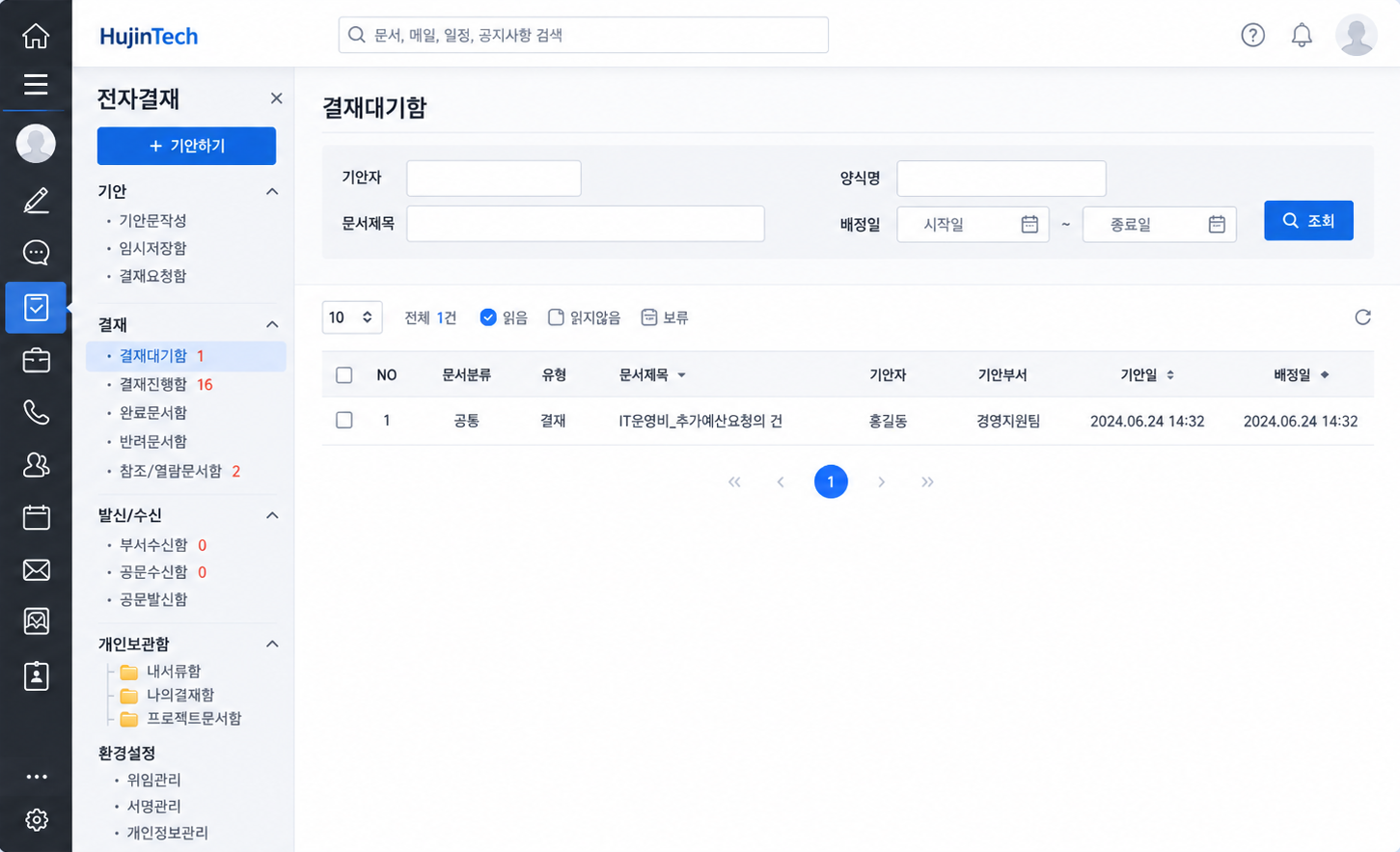Open the pencil writing icon in sidebar
Image resolution: width=1400 pixels, height=852 pixels.
point(36,200)
